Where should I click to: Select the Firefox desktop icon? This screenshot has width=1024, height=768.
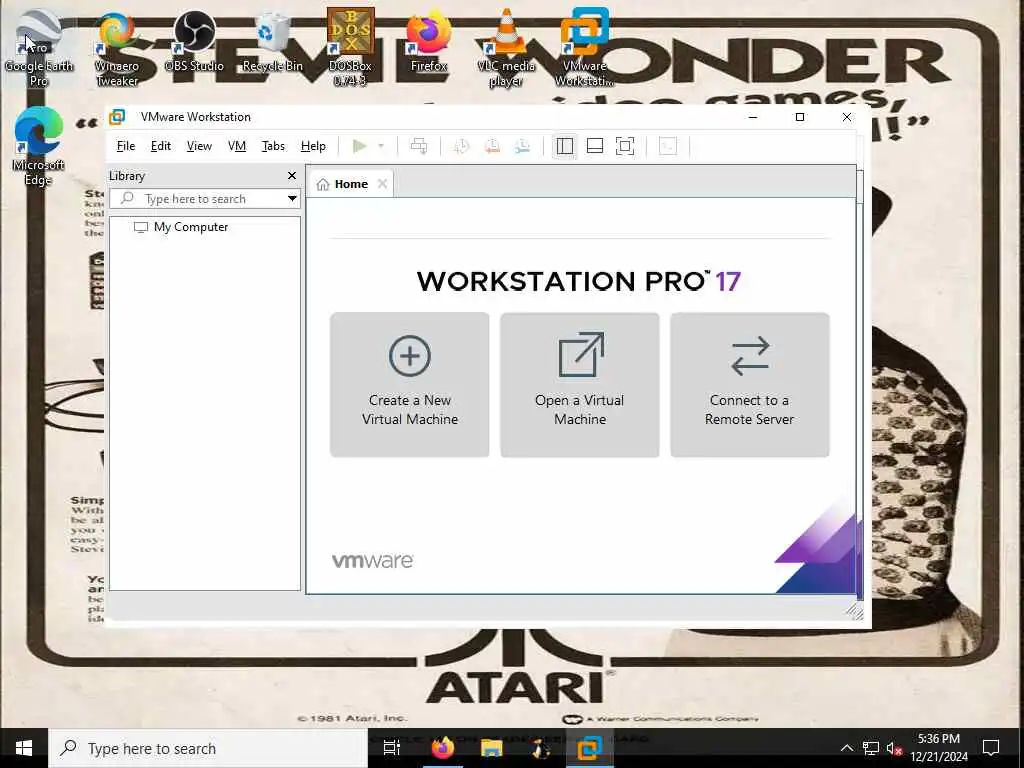(428, 42)
